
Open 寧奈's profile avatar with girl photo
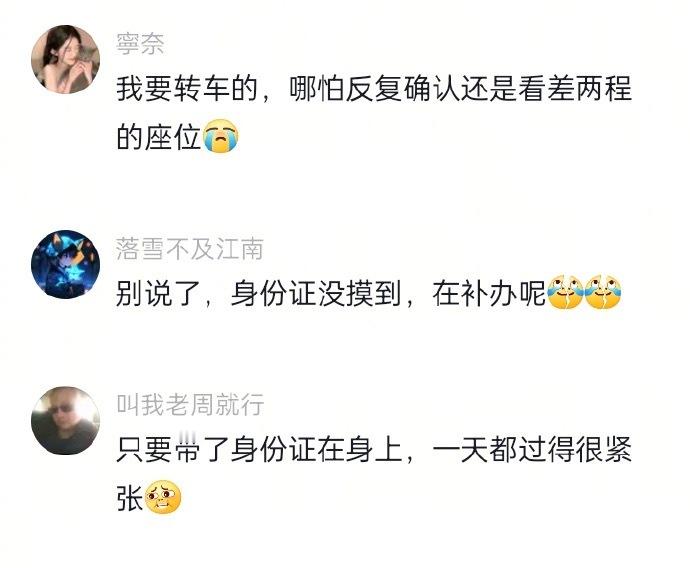pos(66,59)
